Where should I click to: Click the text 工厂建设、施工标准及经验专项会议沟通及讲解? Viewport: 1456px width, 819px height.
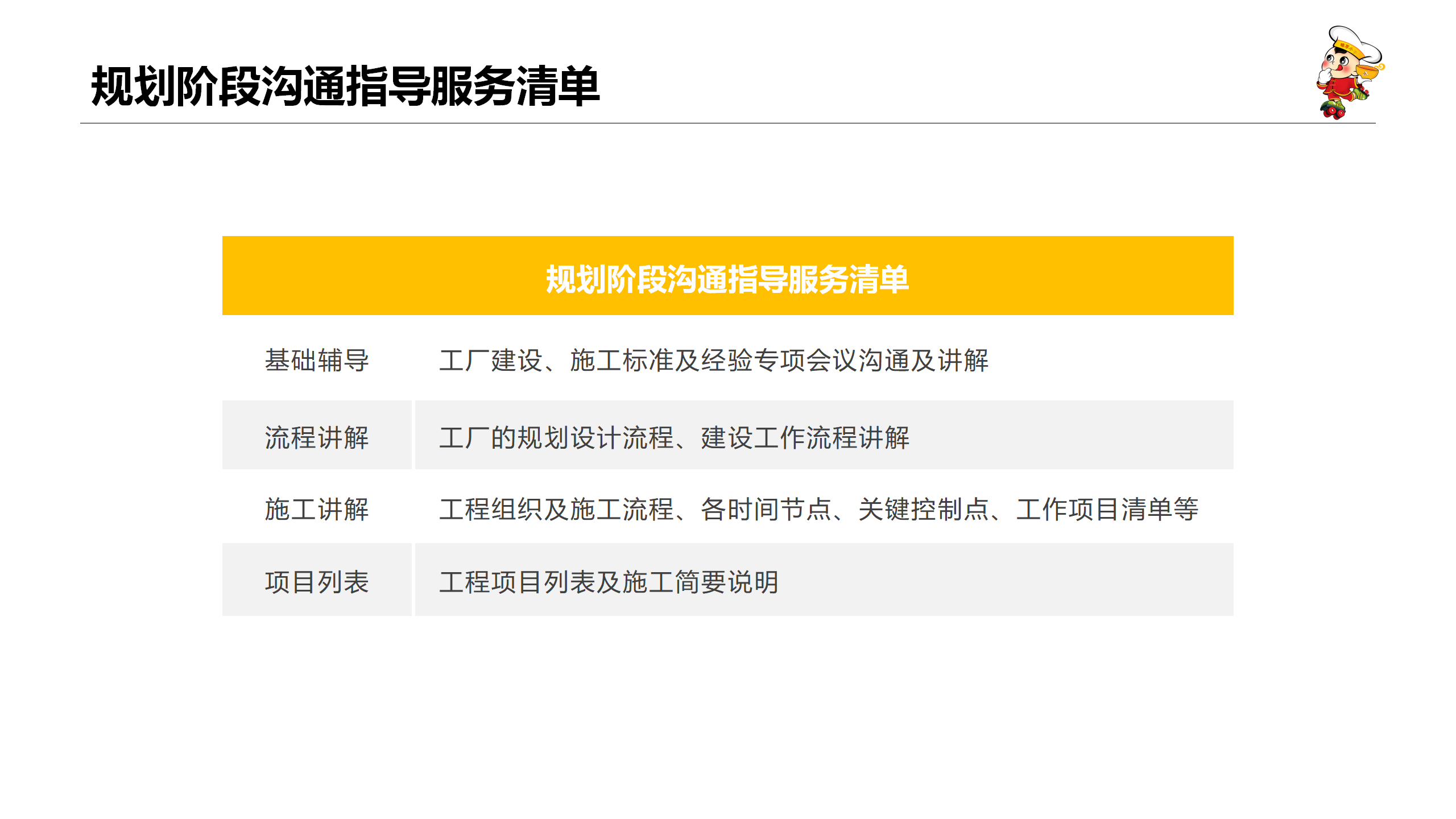[714, 361]
